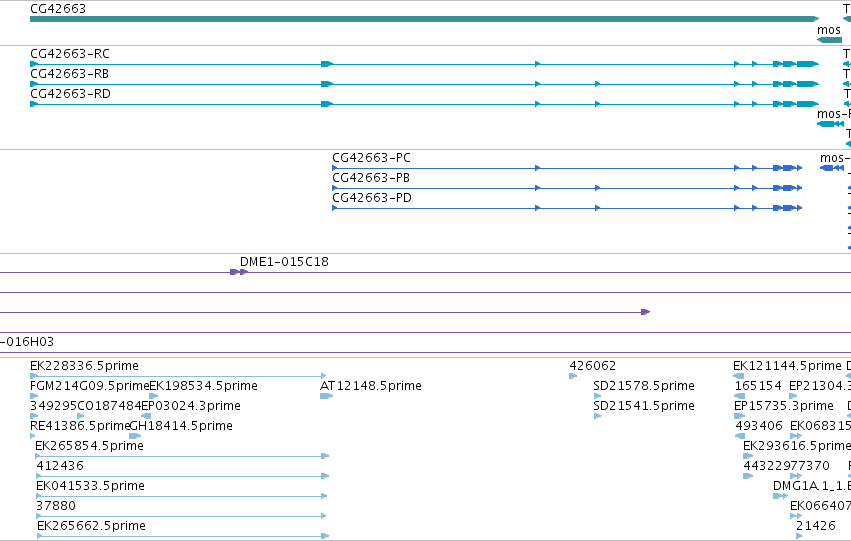Screen dimensions: 851x541
Task: Select the CG42663 gene bar
Action: tap(424, 19)
